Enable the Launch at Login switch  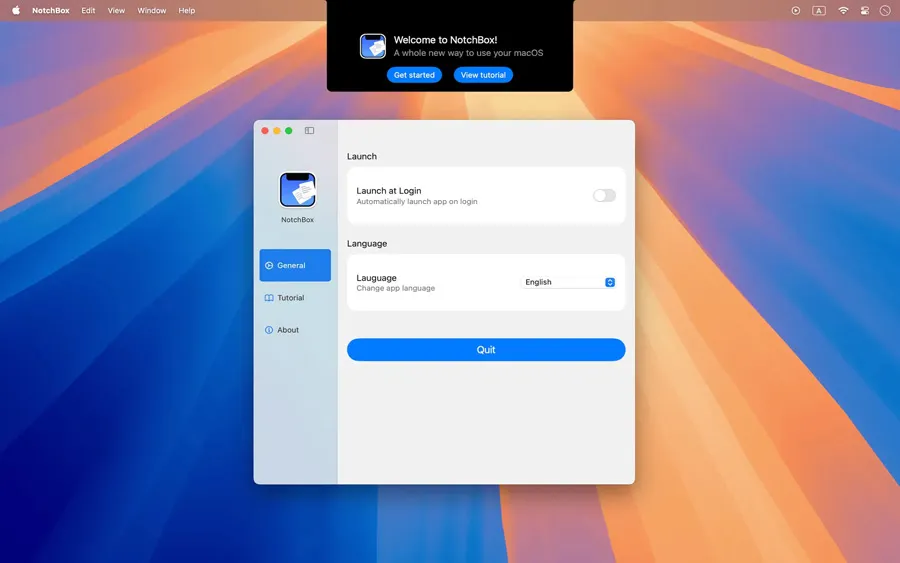tap(604, 195)
